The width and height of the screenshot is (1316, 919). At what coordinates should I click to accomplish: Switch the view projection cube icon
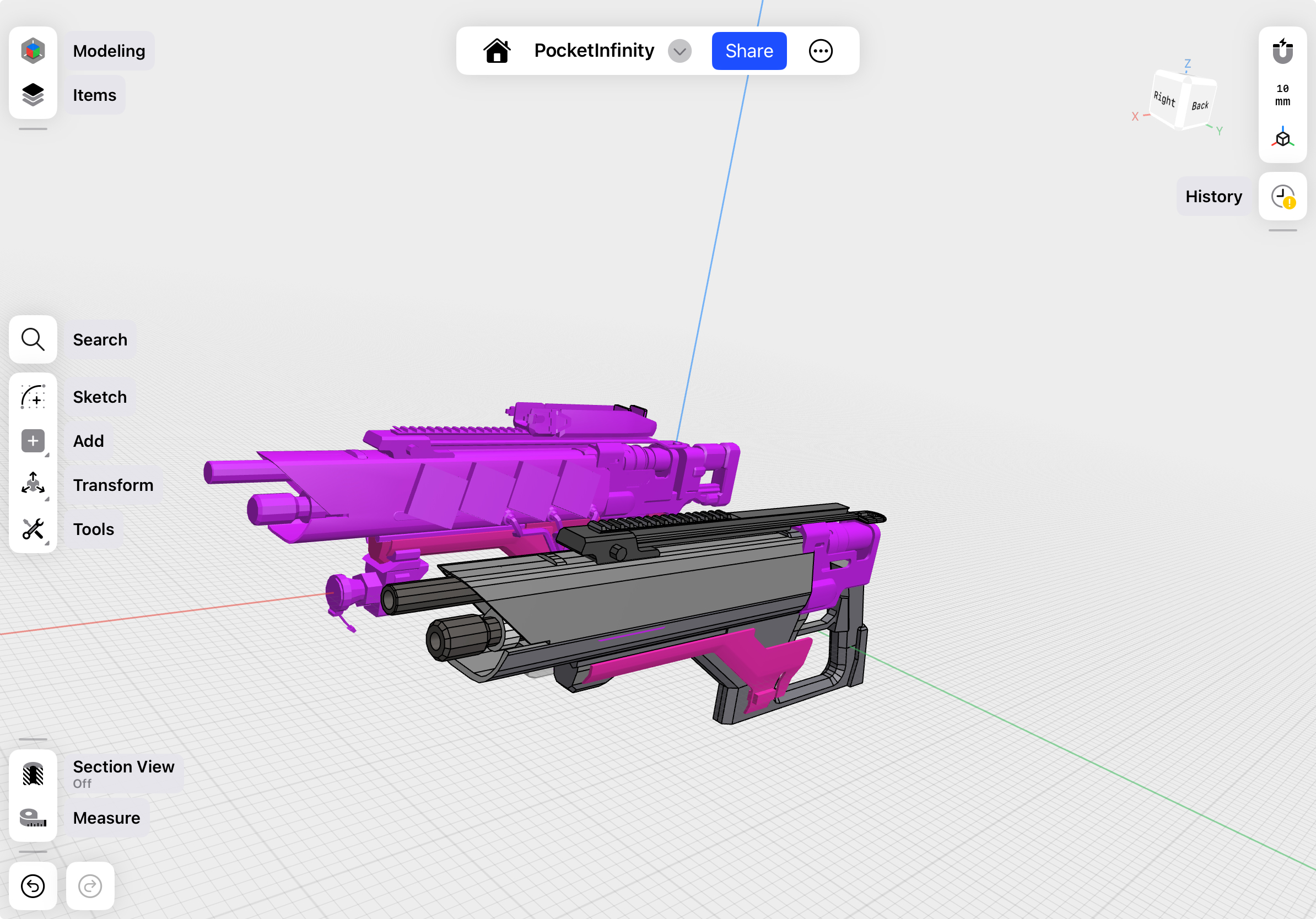coord(1282,138)
